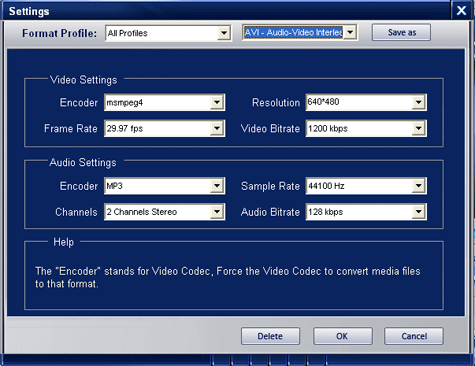
Task: Click the 640*480 resolution value
Action: click(323, 102)
